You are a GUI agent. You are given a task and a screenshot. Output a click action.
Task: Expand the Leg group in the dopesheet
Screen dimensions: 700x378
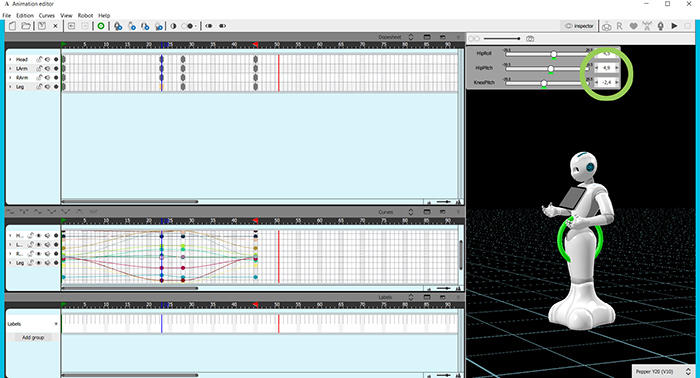click(10, 87)
